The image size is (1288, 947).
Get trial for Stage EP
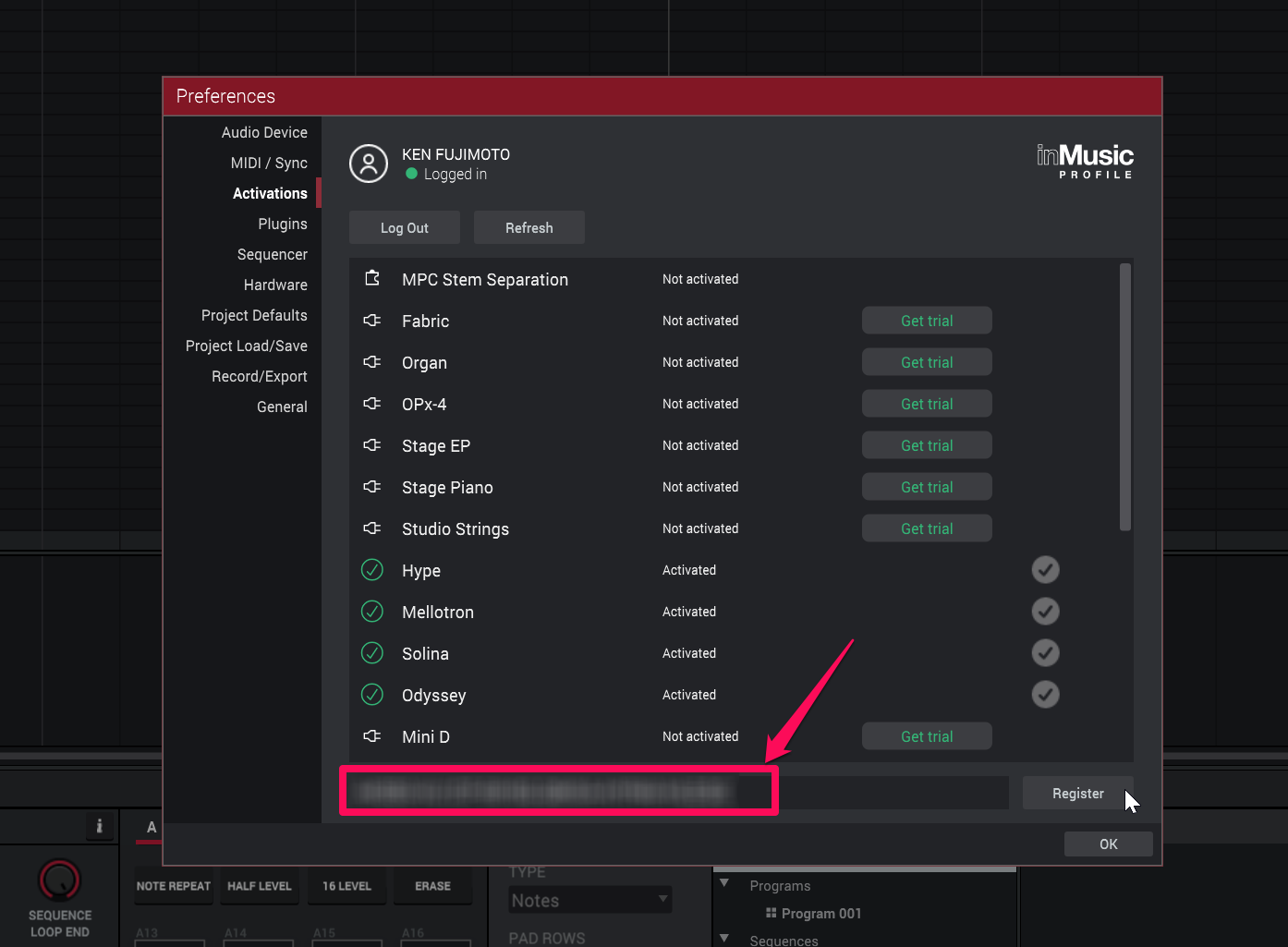pyautogui.click(x=927, y=445)
